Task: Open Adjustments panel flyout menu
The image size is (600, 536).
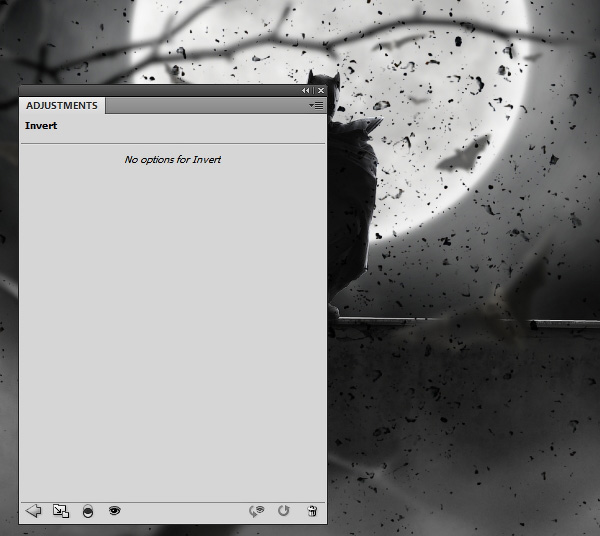Action: pyautogui.click(x=316, y=105)
